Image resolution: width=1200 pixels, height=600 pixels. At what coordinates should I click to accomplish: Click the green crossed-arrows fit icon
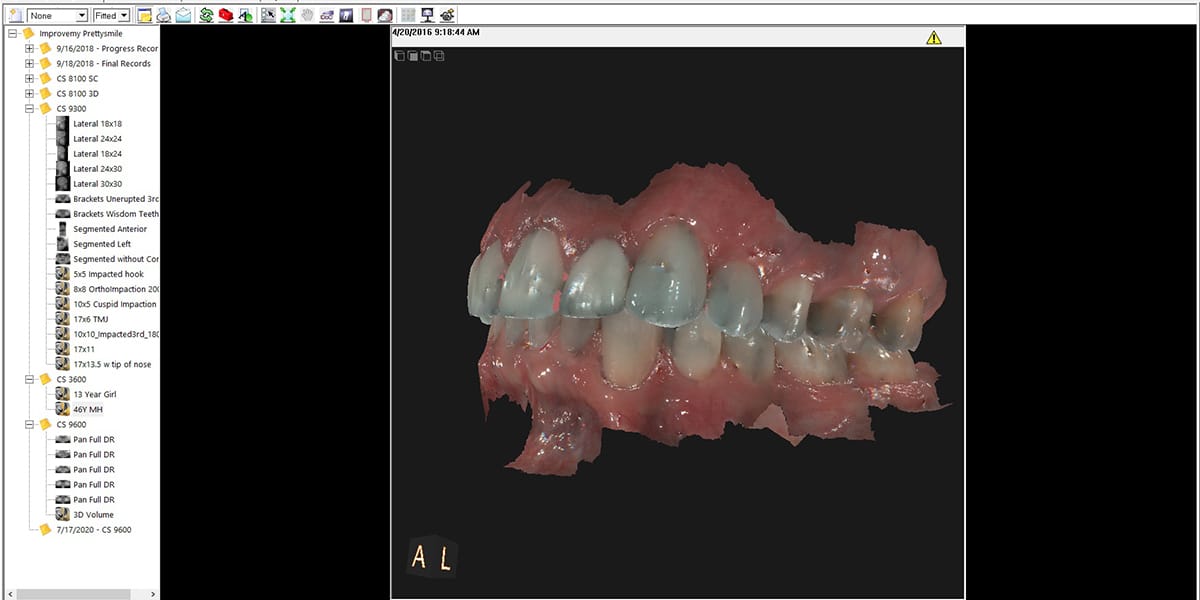[x=287, y=16]
